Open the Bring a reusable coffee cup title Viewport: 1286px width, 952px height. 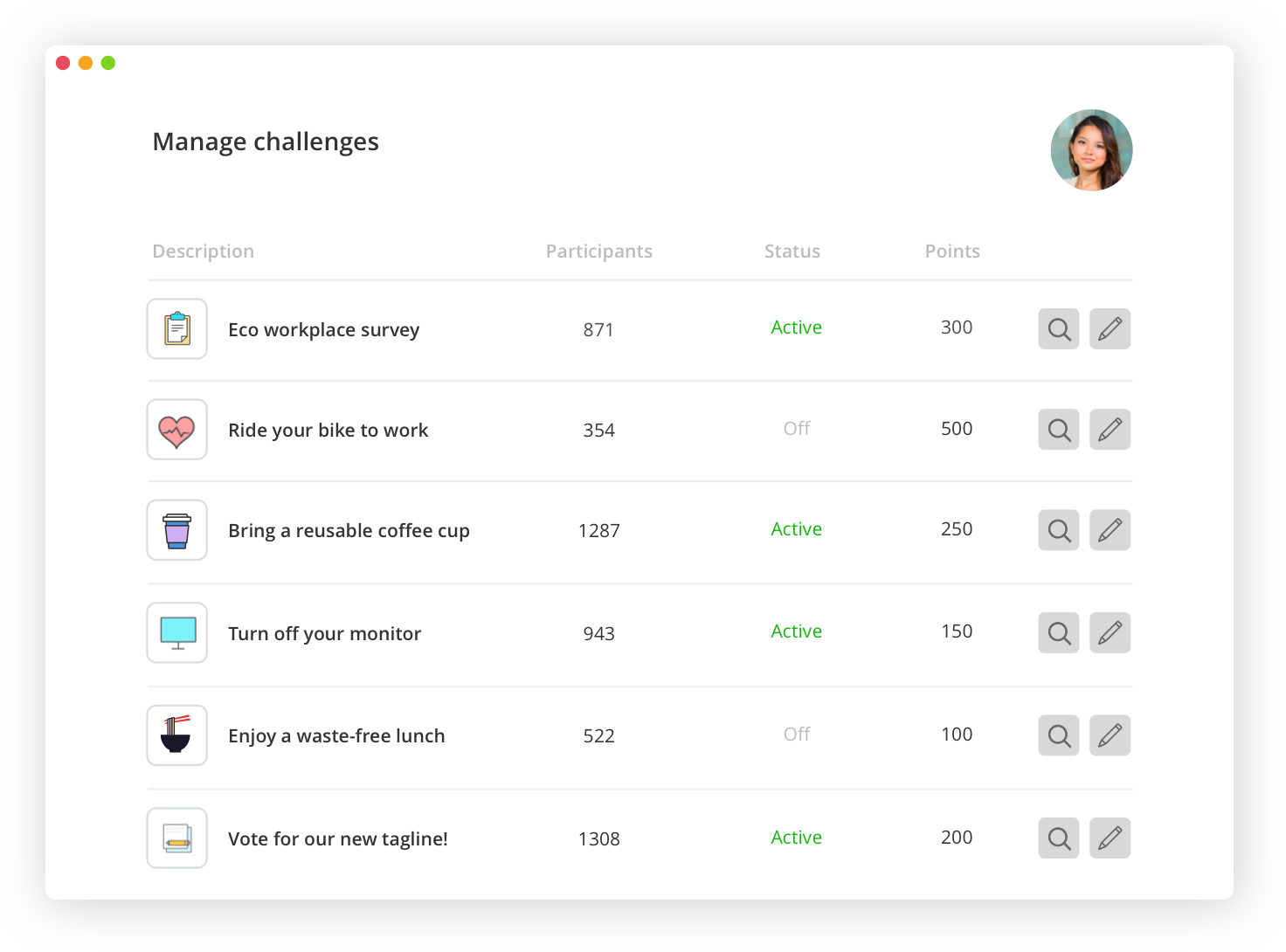click(349, 531)
